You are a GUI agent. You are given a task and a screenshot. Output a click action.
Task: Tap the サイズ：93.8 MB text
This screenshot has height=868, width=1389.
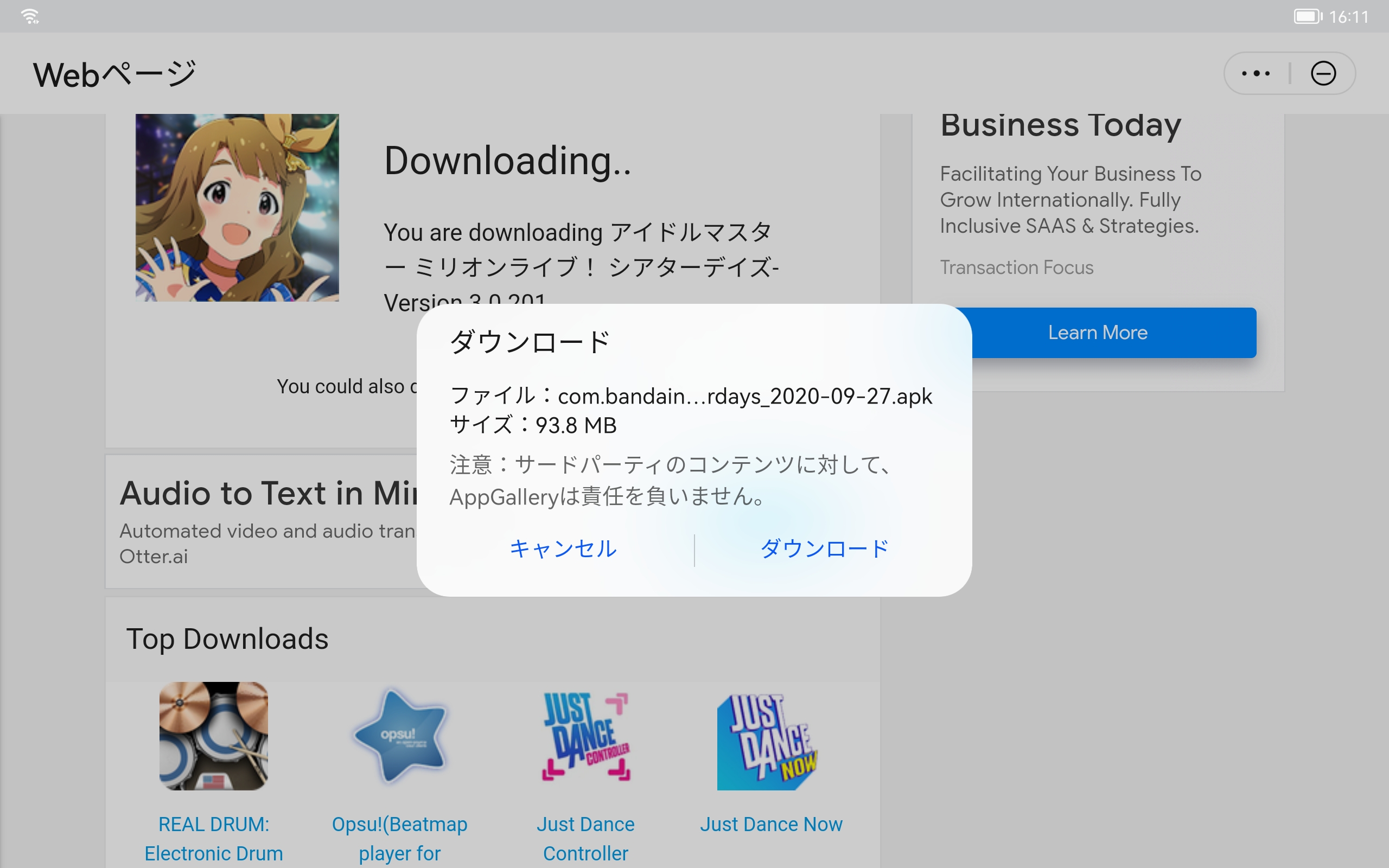[533, 425]
